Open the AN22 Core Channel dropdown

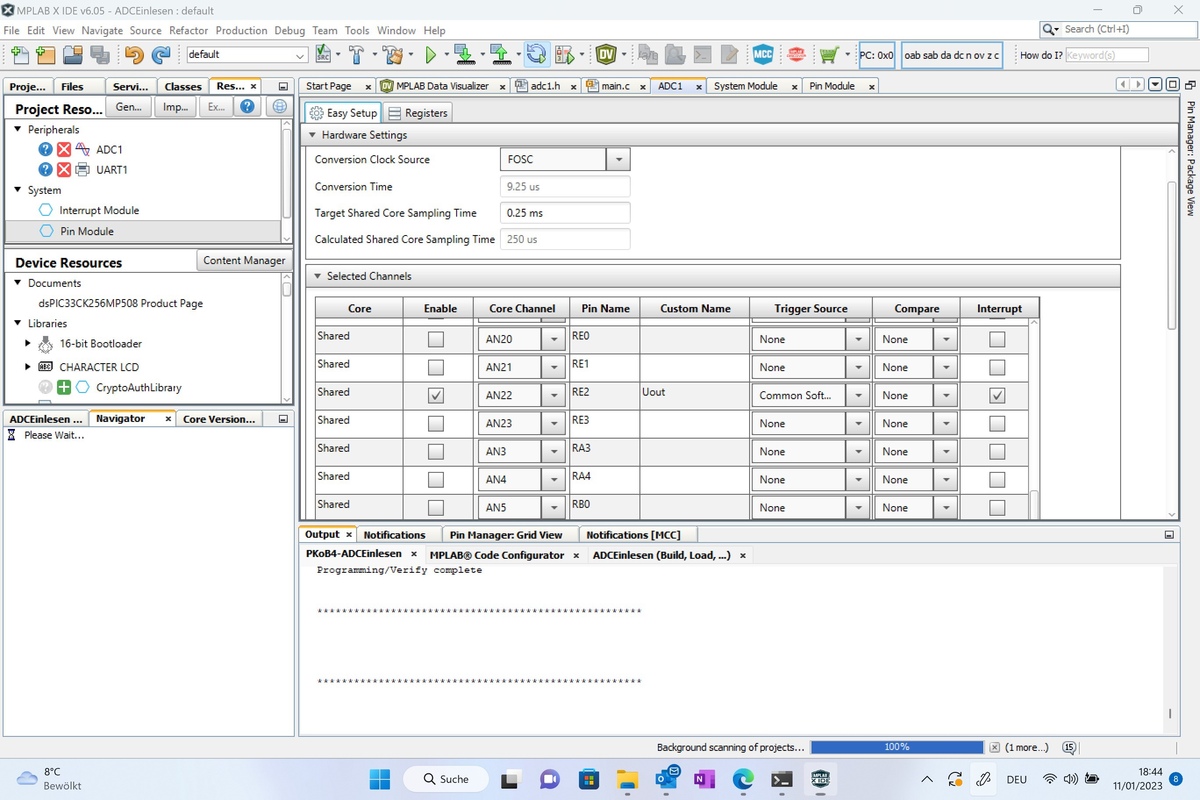pos(553,396)
